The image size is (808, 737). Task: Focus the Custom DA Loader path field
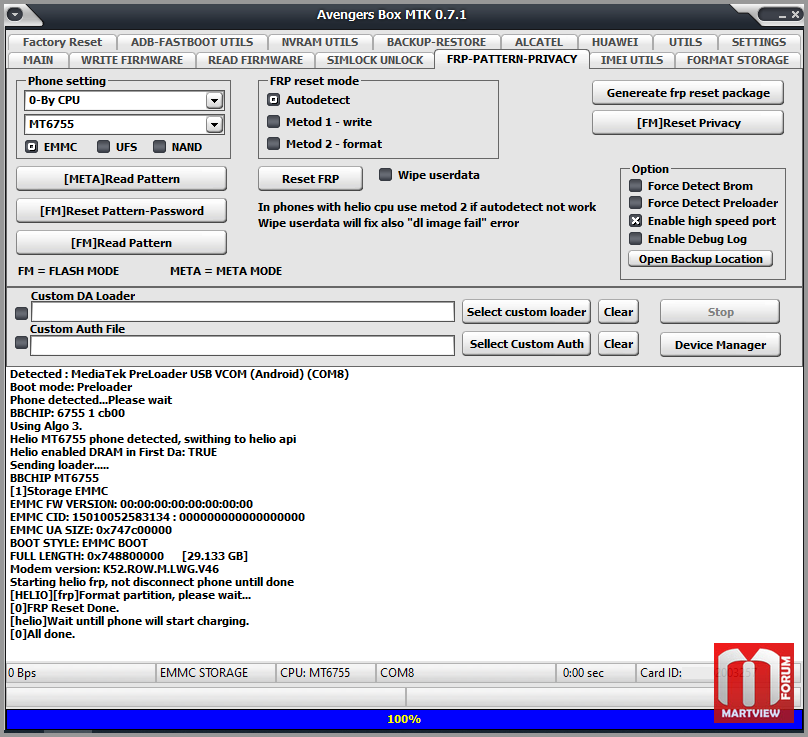(x=243, y=312)
